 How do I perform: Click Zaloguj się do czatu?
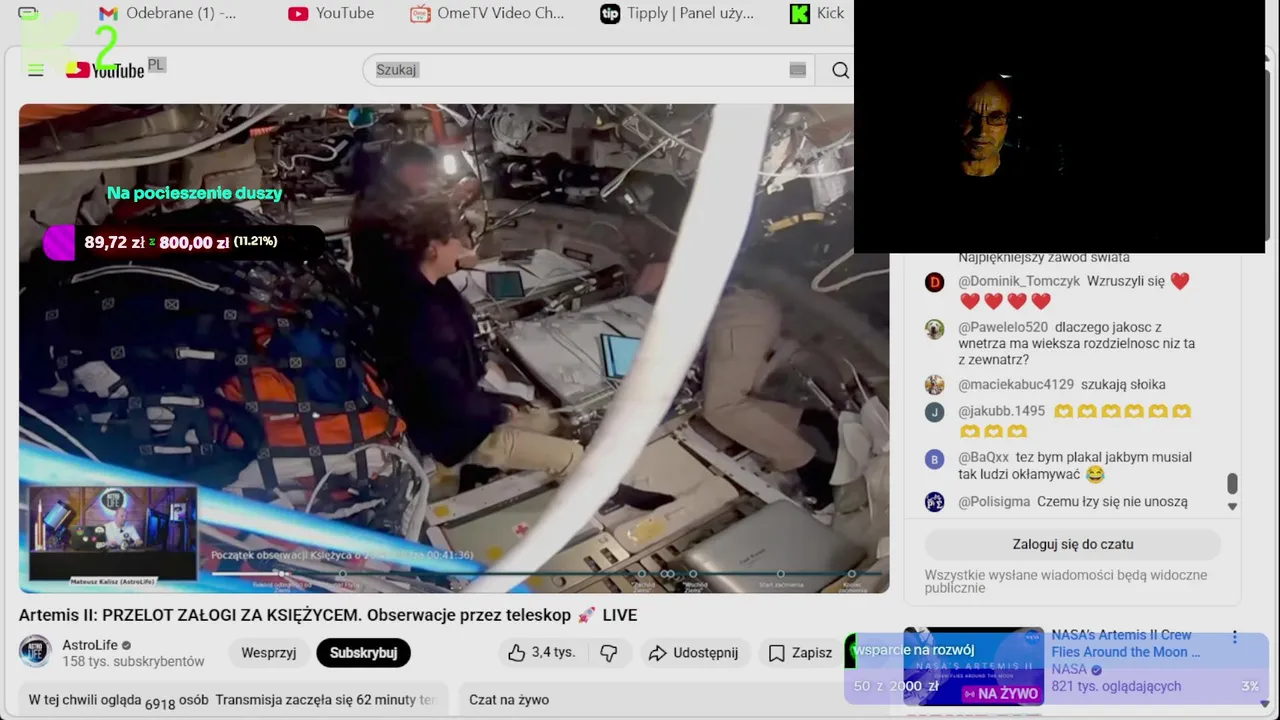(1073, 544)
